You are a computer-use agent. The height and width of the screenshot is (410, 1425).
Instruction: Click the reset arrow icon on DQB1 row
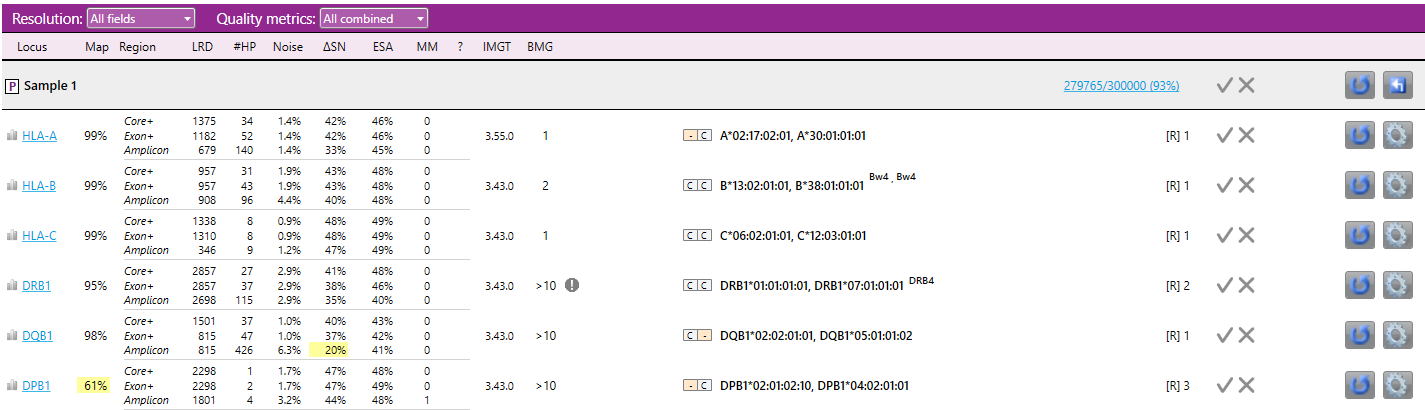(1360, 335)
